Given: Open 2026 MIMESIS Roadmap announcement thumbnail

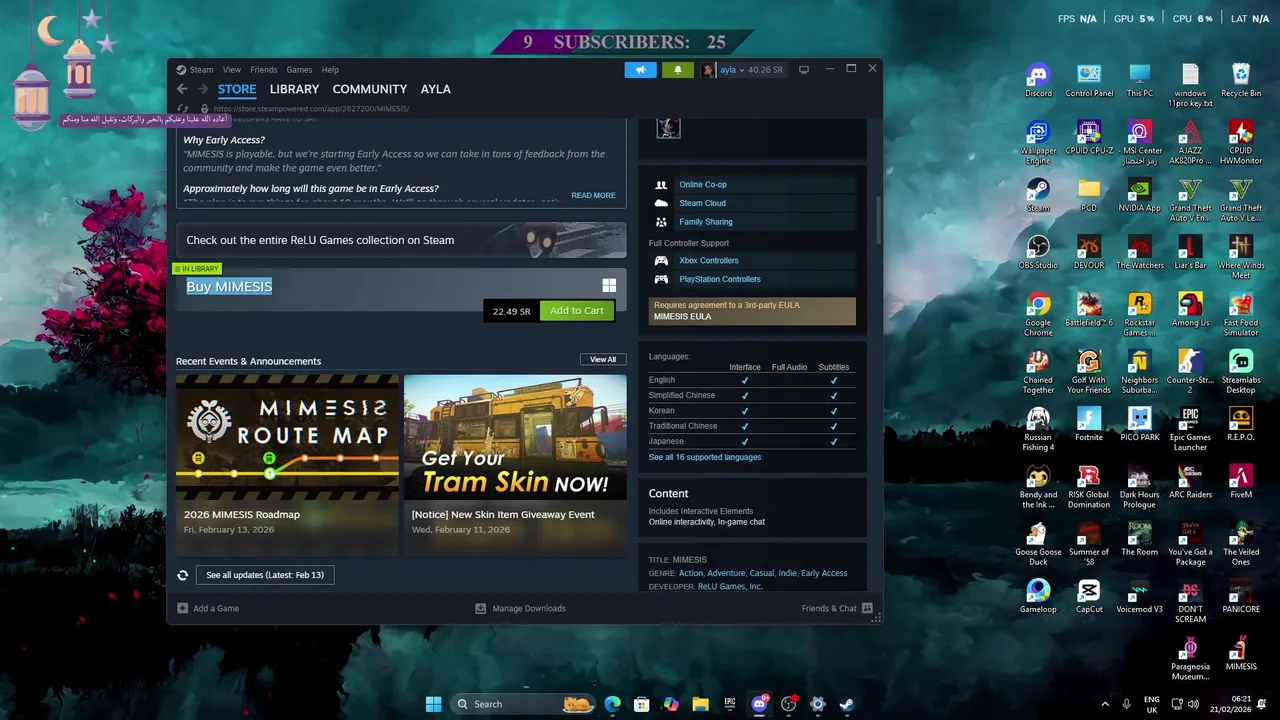Looking at the screenshot, I should point(287,437).
